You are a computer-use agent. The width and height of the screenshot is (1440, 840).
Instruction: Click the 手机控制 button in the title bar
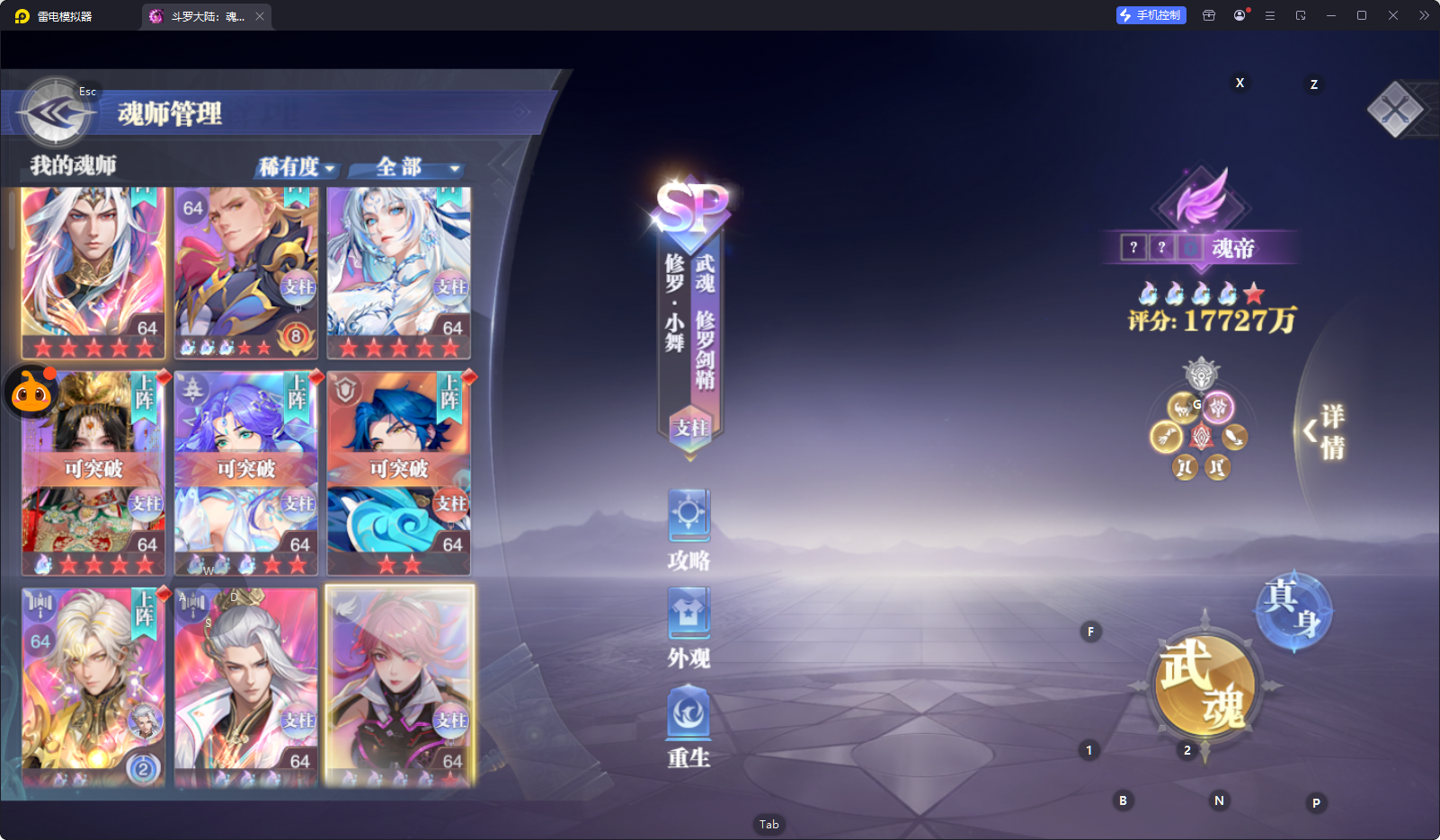click(x=1151, y=15)
